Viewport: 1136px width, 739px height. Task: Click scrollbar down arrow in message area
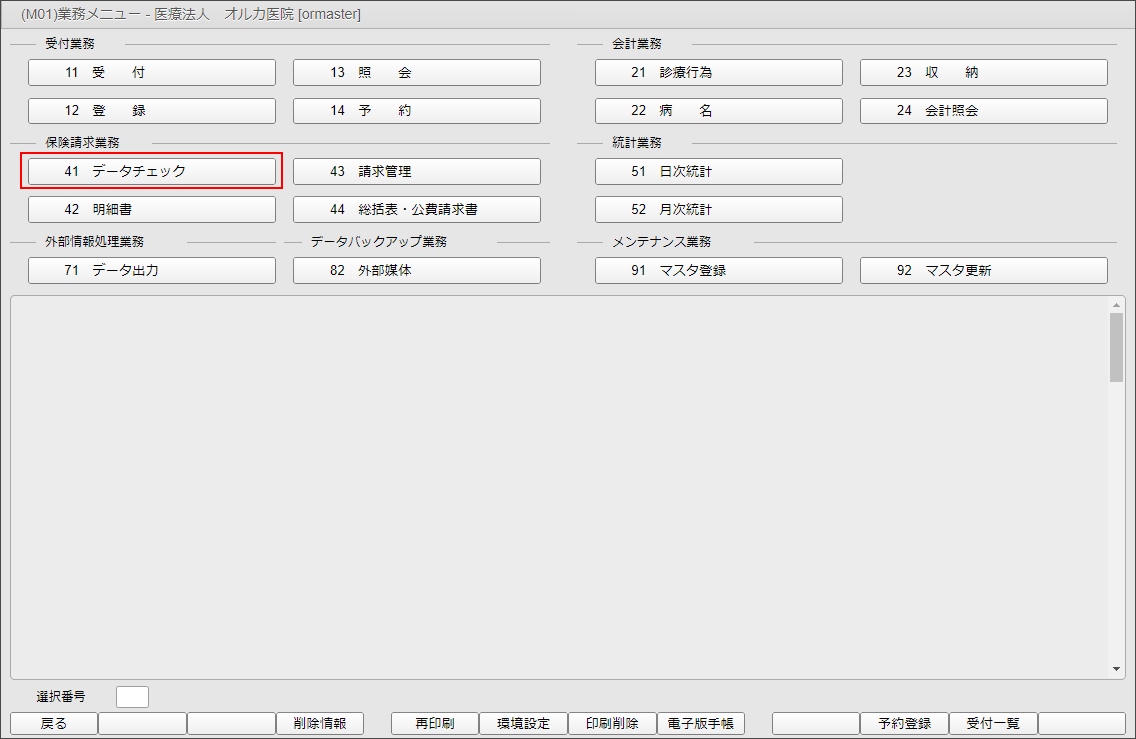coord(1116,669)
